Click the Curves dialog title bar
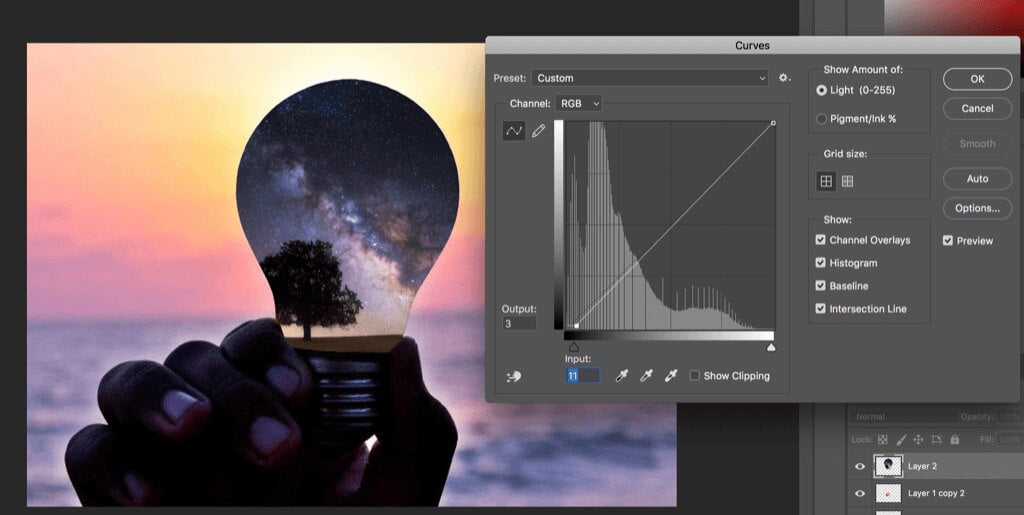The width and height of the screenshot is (1024, 515). point(752,45)
